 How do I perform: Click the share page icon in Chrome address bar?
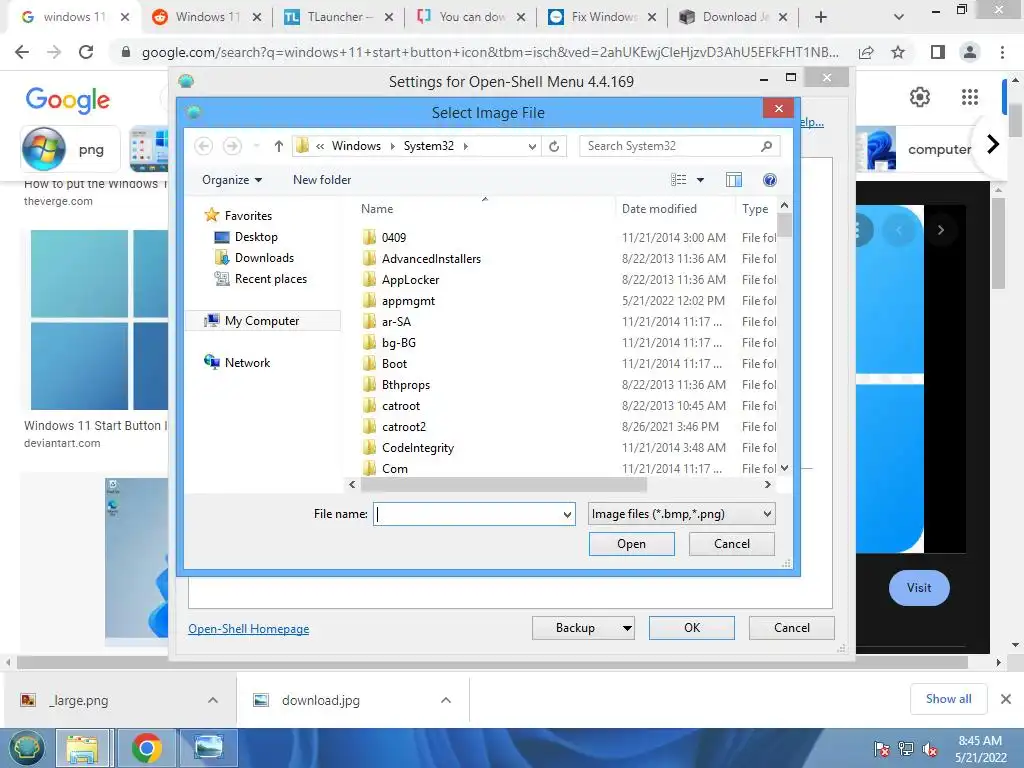coord(866,52)
